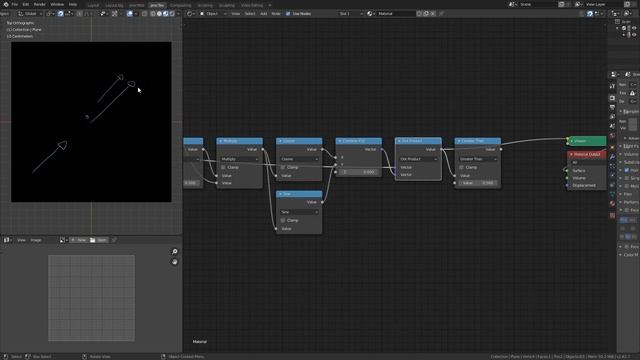
Task: Unlink the material with X icon
Action: [433, 13]
